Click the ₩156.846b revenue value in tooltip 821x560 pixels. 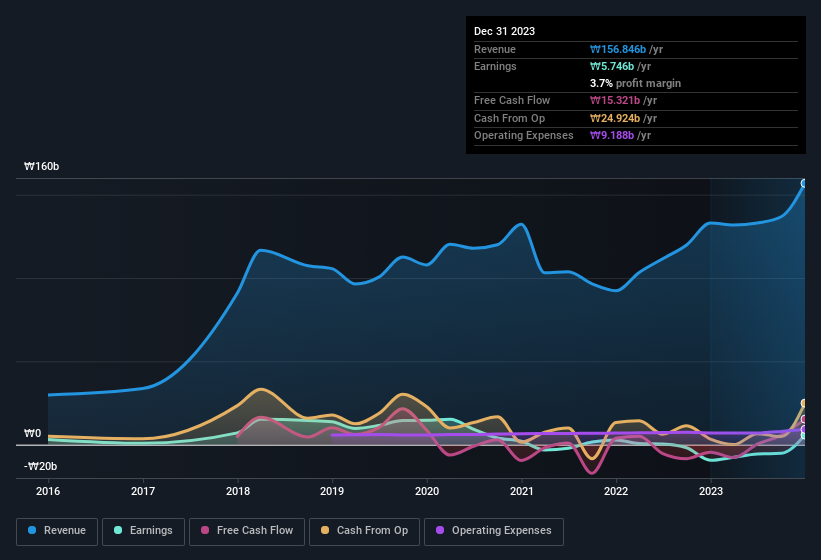tap(618, 49)
